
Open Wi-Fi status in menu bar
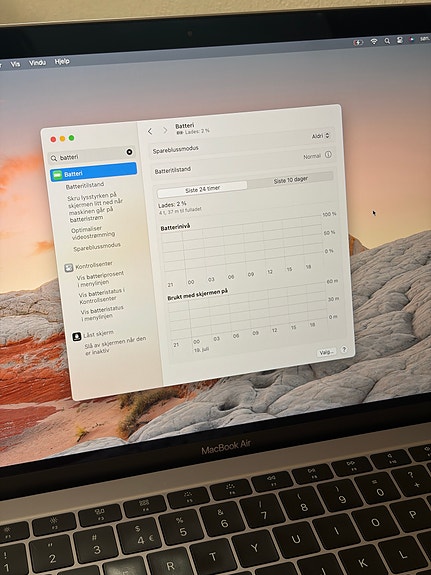coord(374,41)
